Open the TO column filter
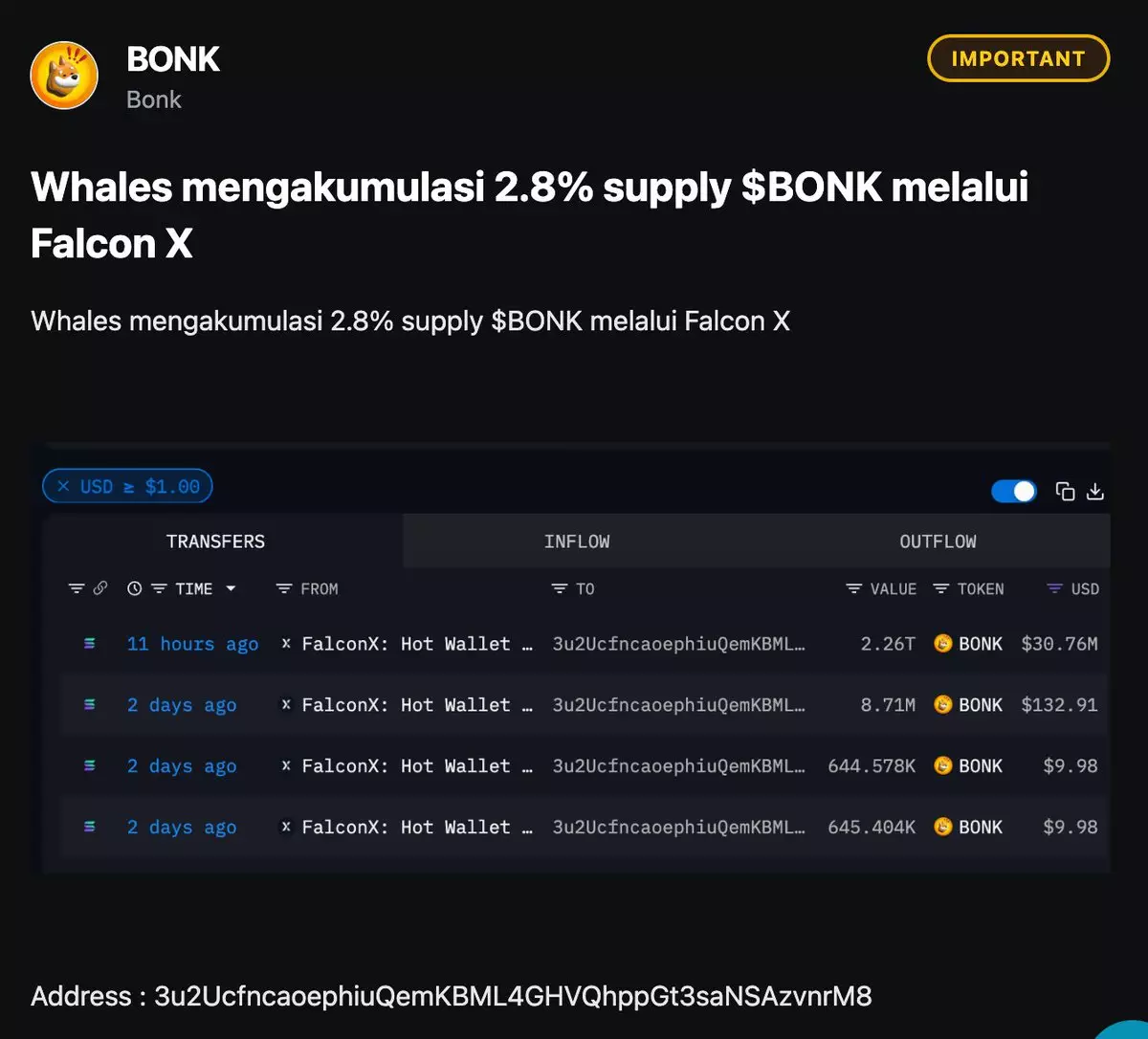The image size is (1148, 1039). [x=561, y=589]
